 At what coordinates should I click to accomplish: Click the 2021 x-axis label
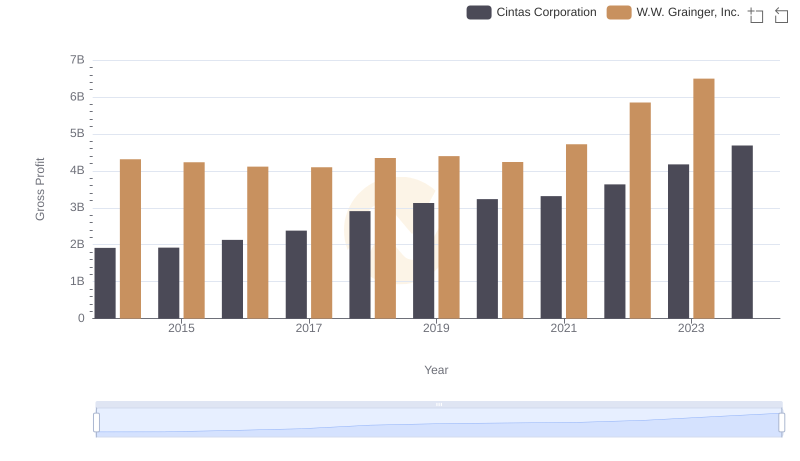tap(564, 328)
